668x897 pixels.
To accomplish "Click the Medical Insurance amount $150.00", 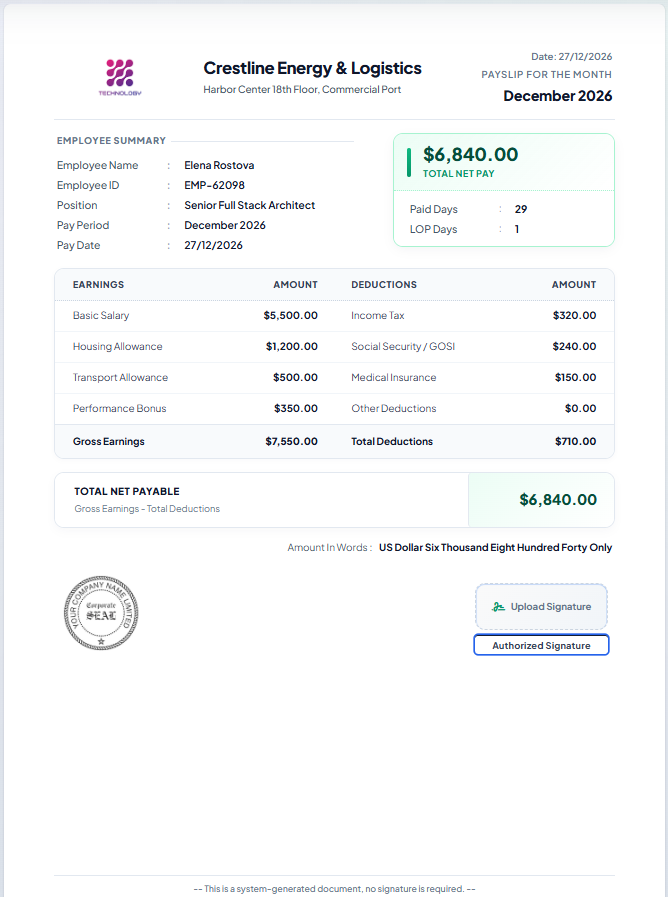I will [575, 378].
